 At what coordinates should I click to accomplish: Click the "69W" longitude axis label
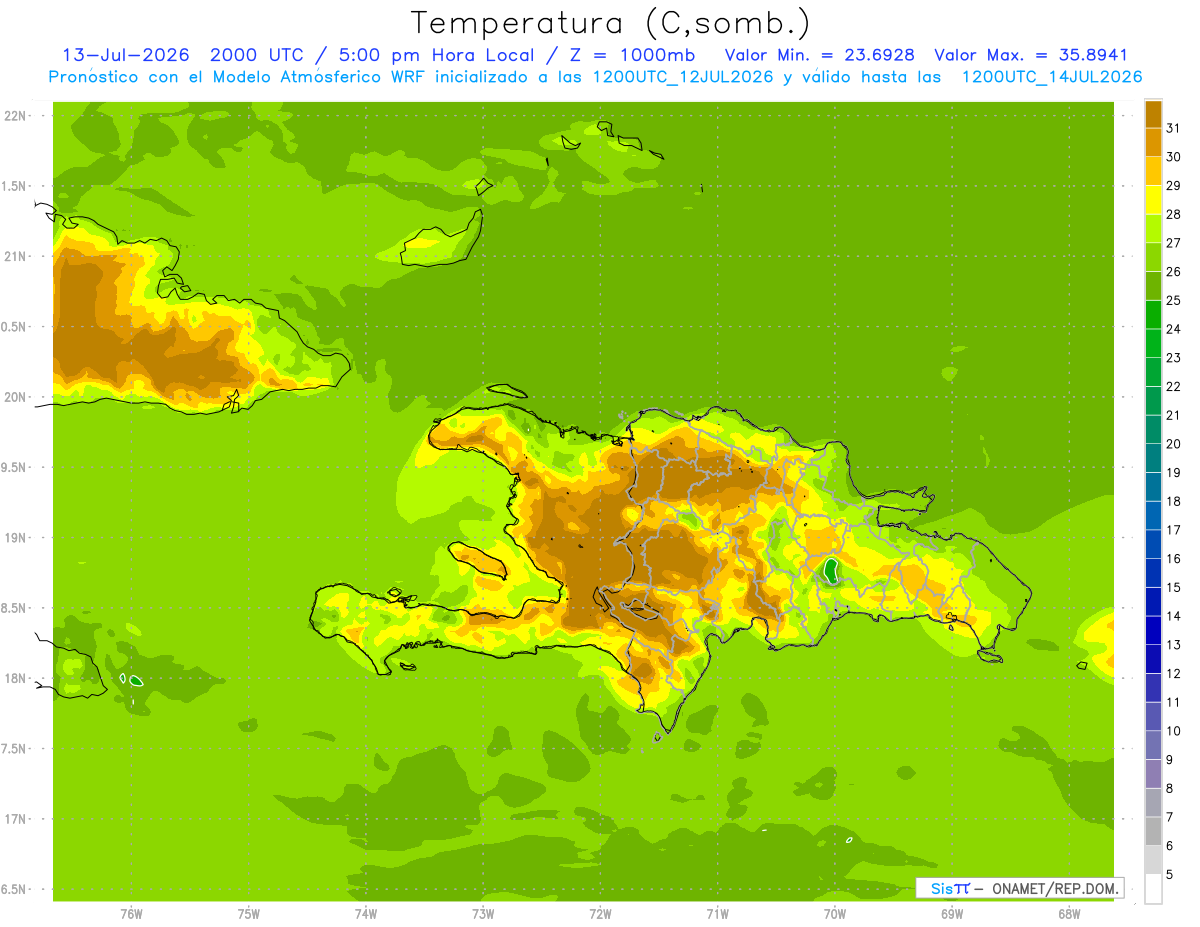pos(952,913)
